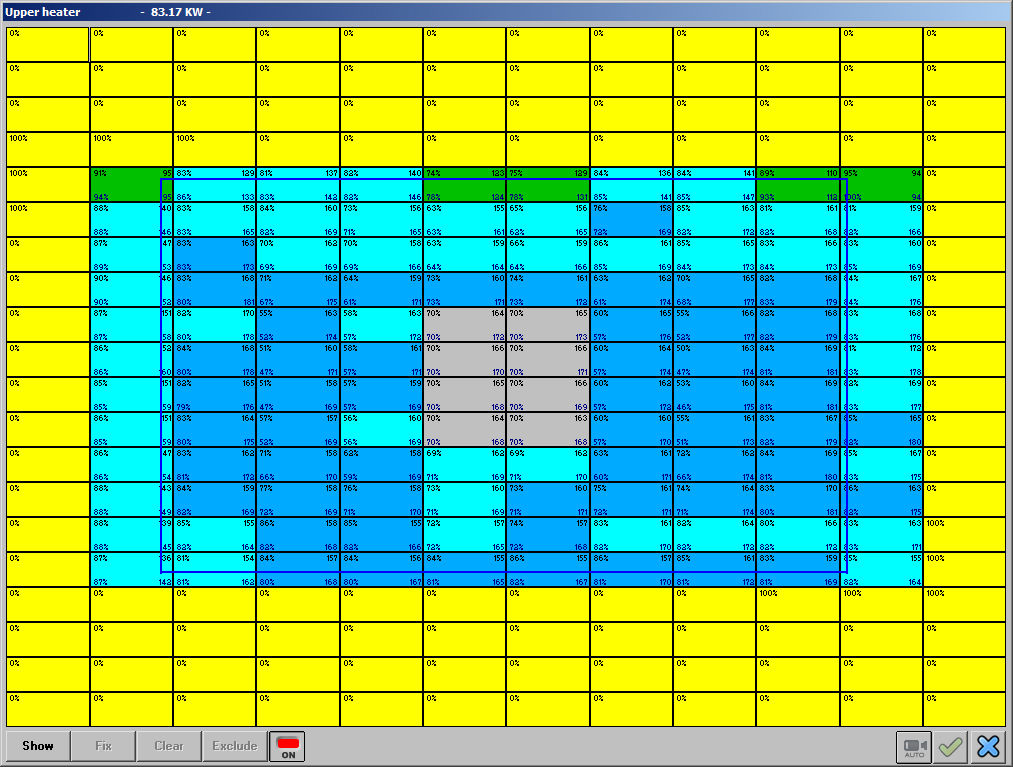
Task: Select heater cell 83% 163
Action: [x=214, y=255]
